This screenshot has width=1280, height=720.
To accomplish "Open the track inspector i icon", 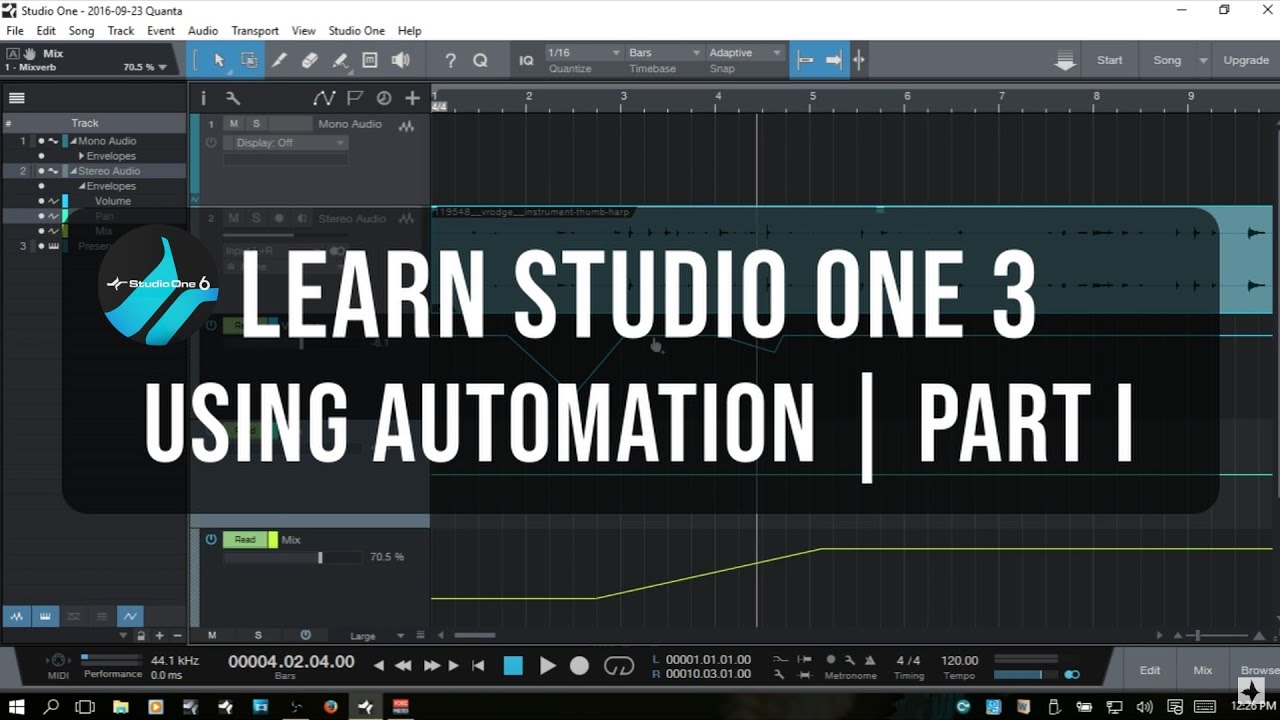I will coord(203,98).
